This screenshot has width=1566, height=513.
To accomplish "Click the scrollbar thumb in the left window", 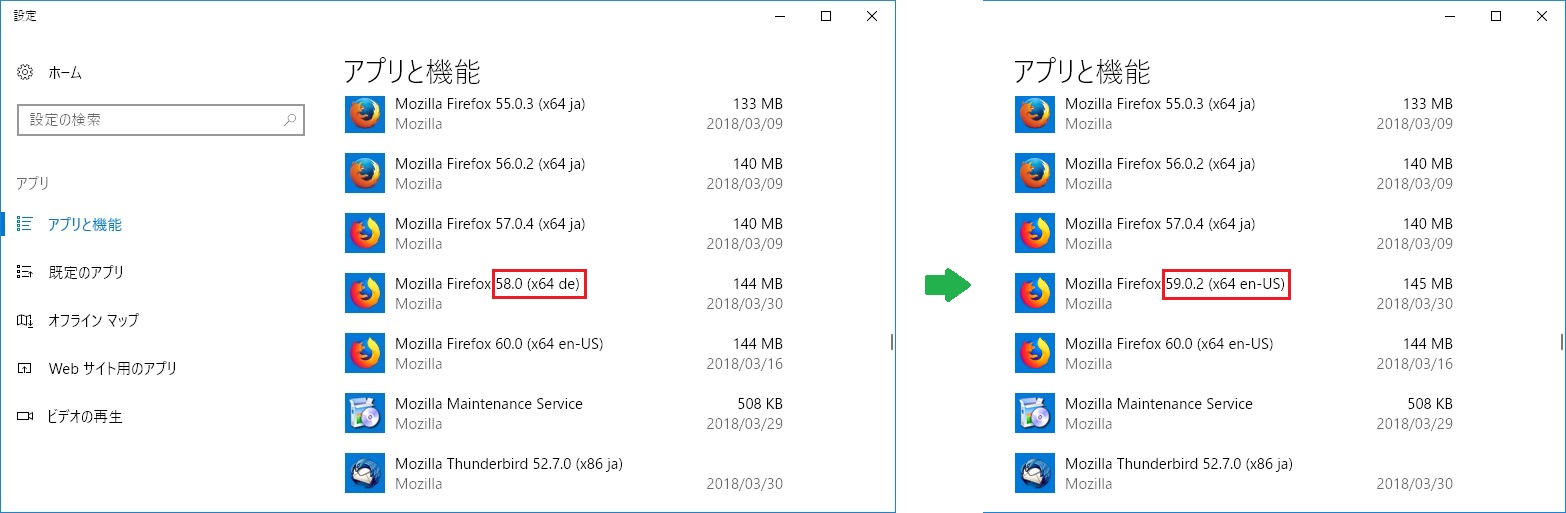I will 891,342.
